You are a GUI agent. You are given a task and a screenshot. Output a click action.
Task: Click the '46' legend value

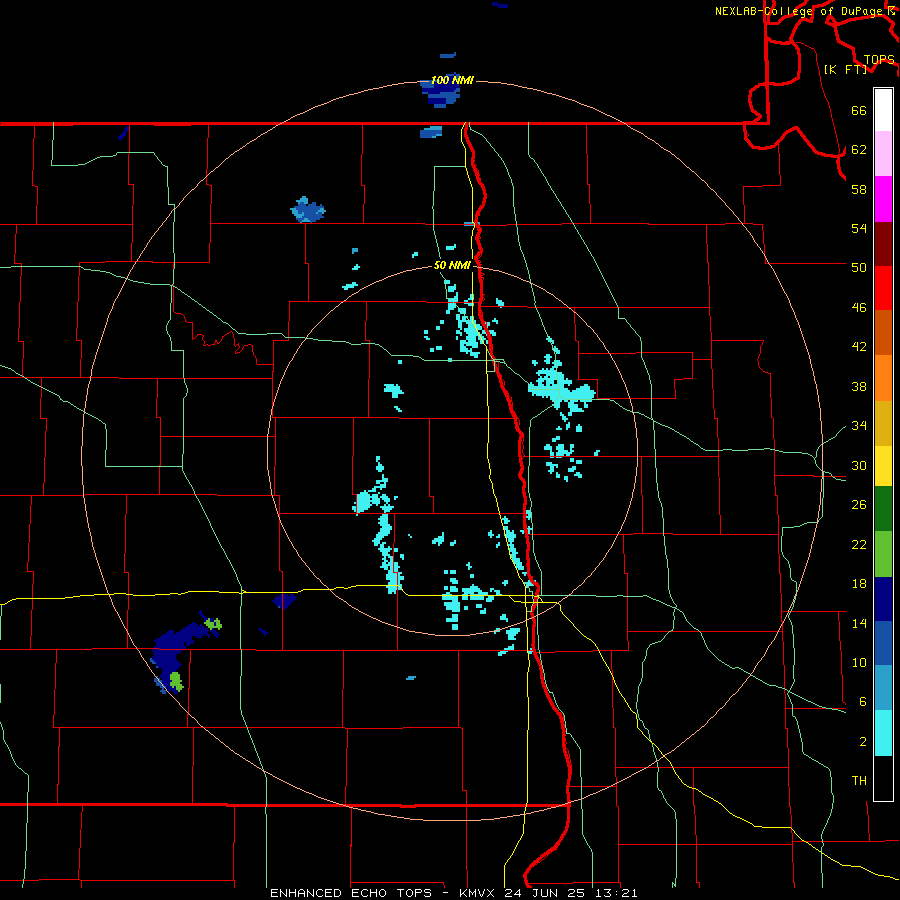click(859, 308)
